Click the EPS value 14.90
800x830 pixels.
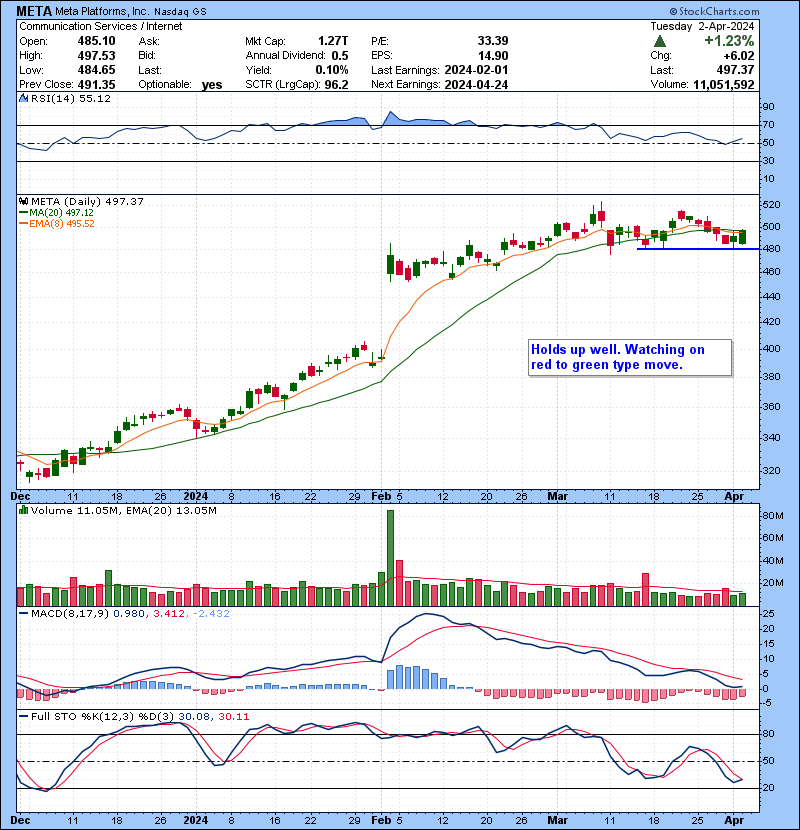click(492, 55)
